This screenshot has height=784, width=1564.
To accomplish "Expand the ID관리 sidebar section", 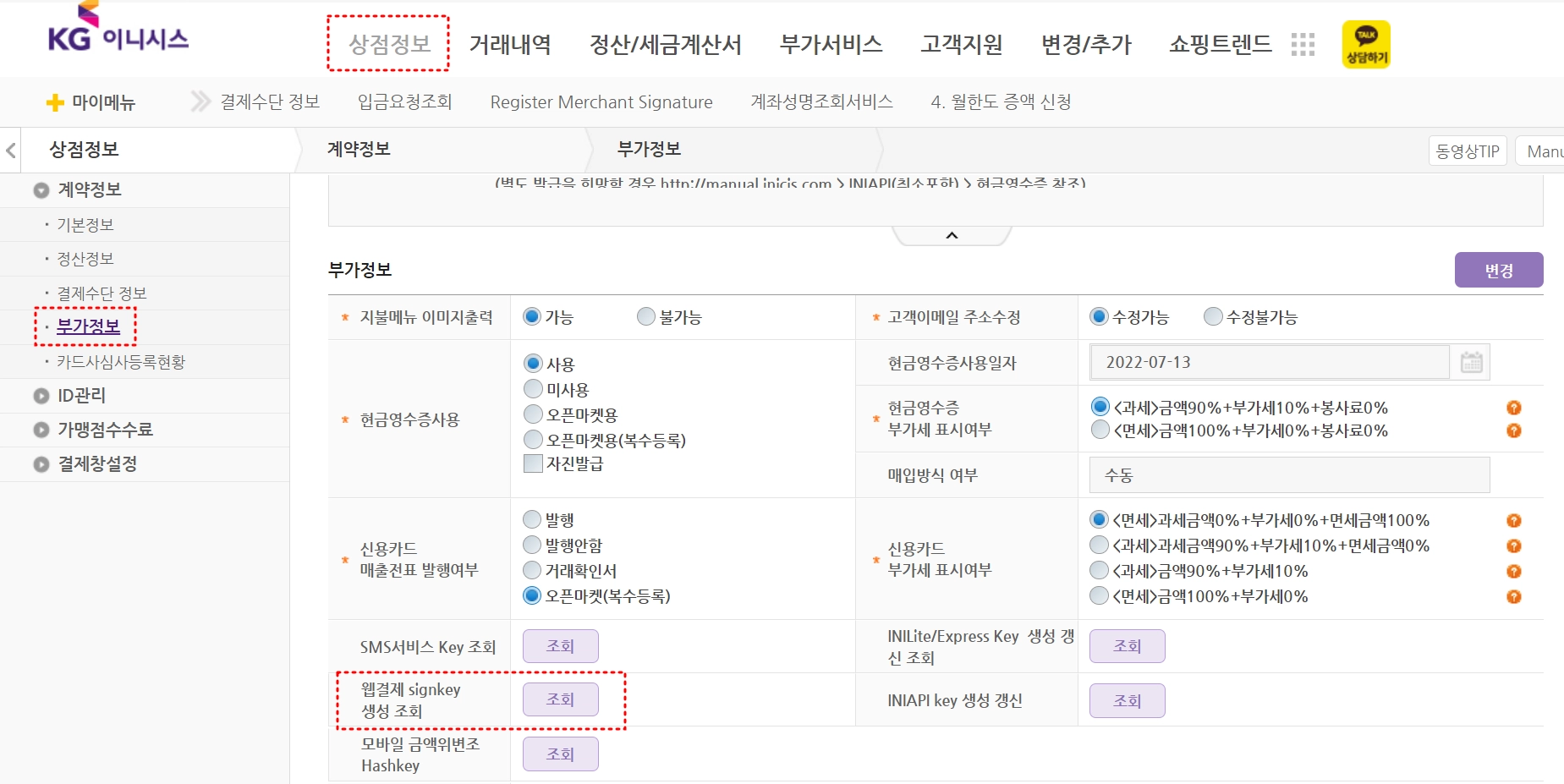I will [81, 395].
